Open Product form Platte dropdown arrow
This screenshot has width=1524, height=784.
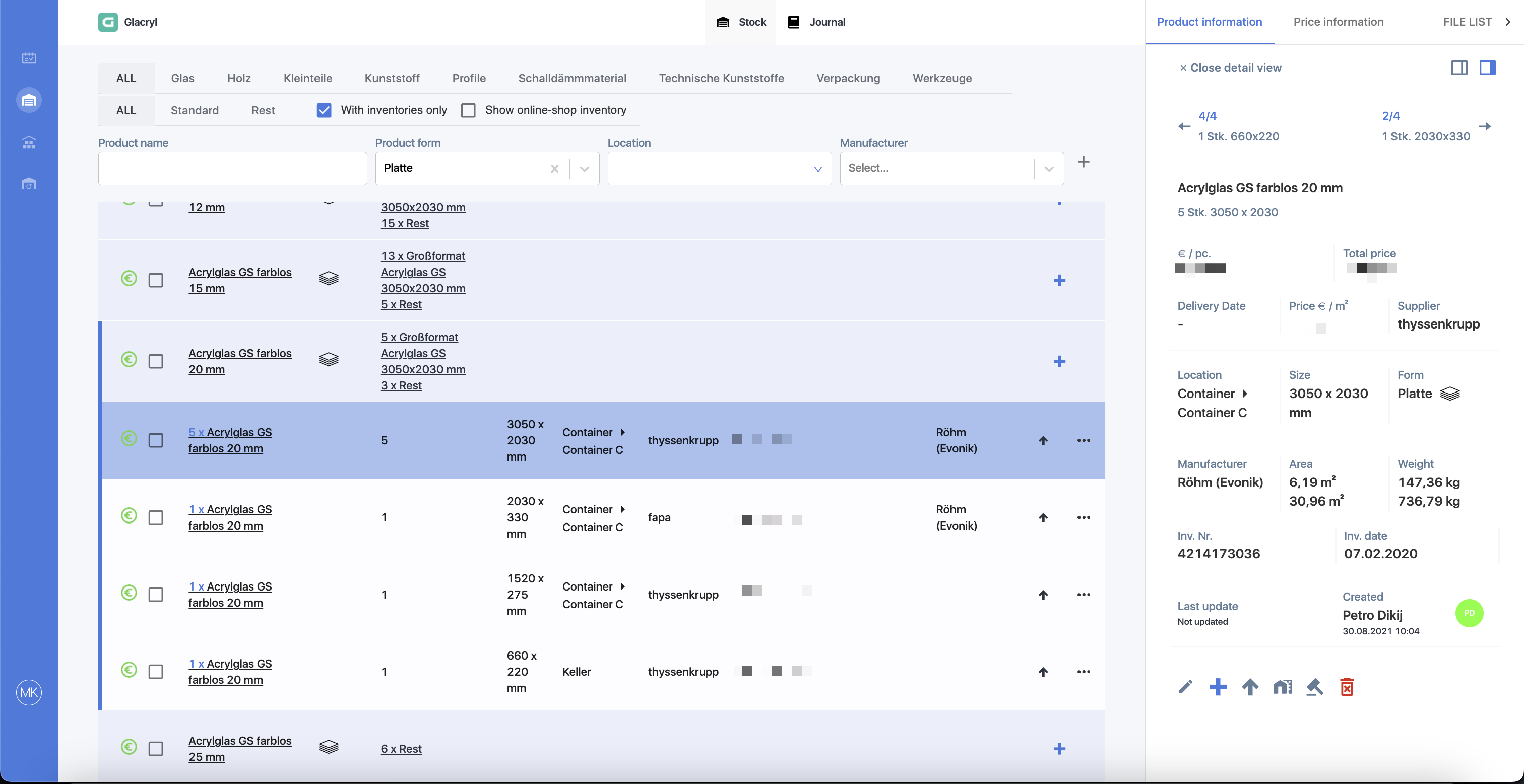[x=585, y=169]
